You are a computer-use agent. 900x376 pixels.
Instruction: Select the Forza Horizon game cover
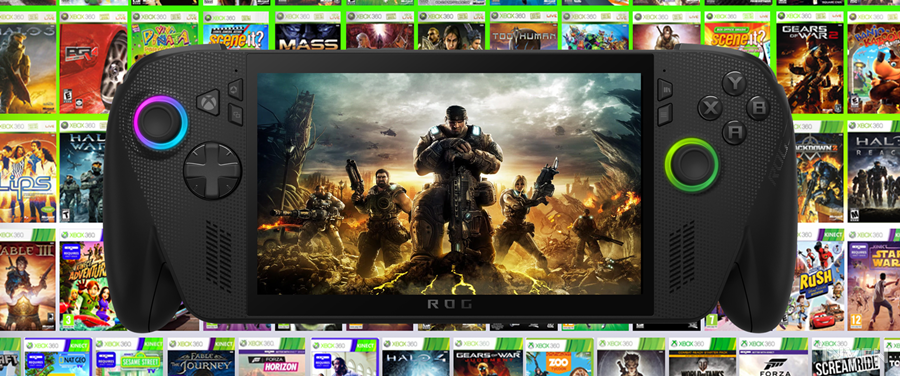coord(272,357)
